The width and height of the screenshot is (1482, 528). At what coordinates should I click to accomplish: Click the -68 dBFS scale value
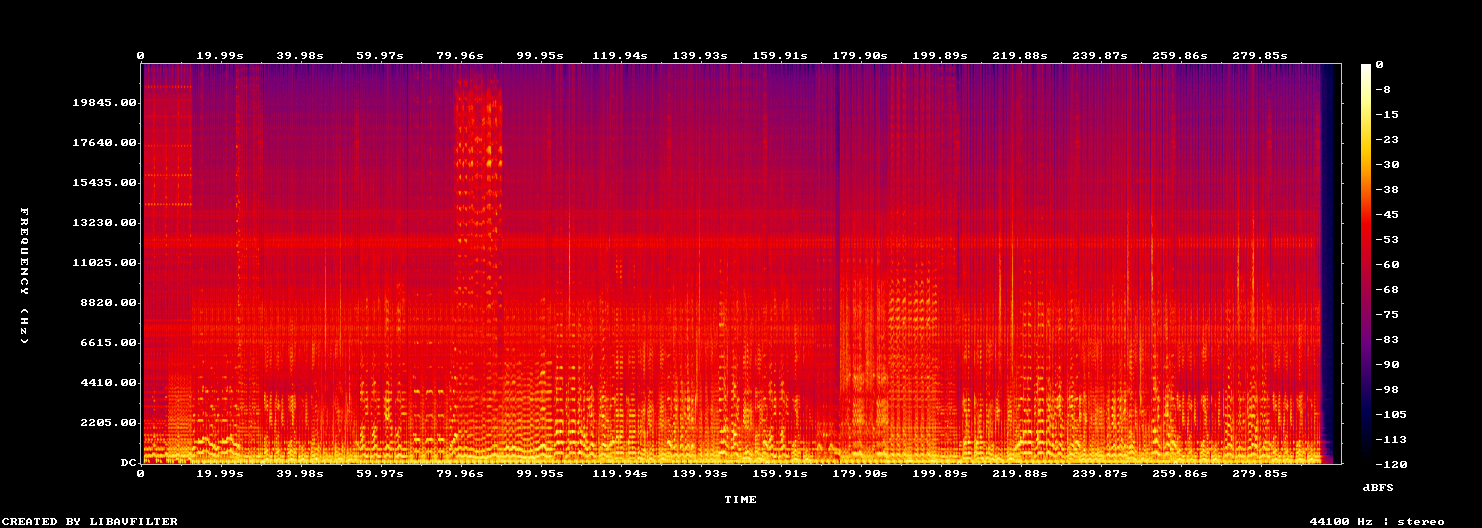tap(1387, 290)
